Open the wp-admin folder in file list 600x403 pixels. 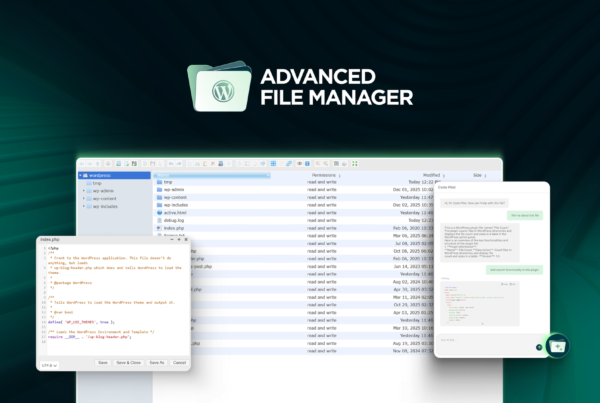pos(175,188)
